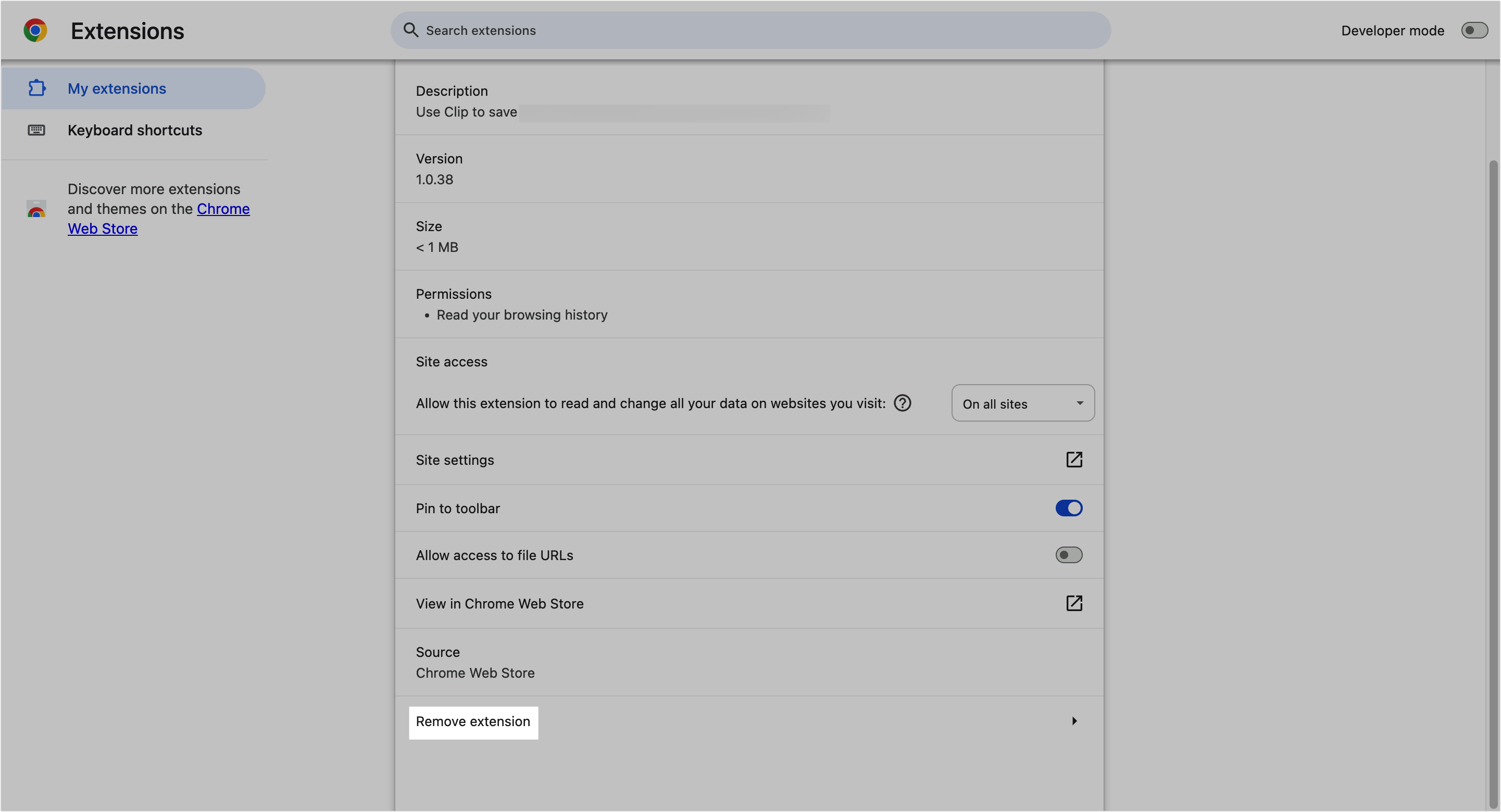Open the help icon beside site access text
This screenshot has width=1501, height=812.
tap(902, 402)
